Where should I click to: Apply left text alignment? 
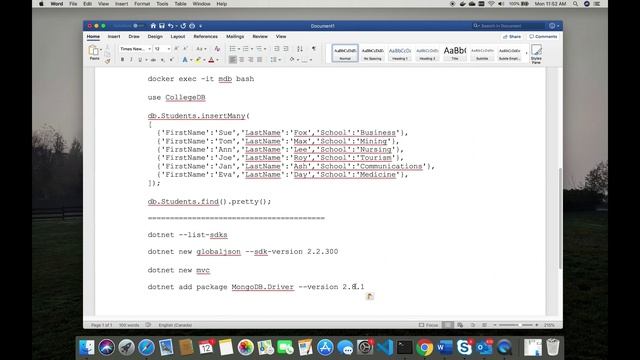coord(233,60)
